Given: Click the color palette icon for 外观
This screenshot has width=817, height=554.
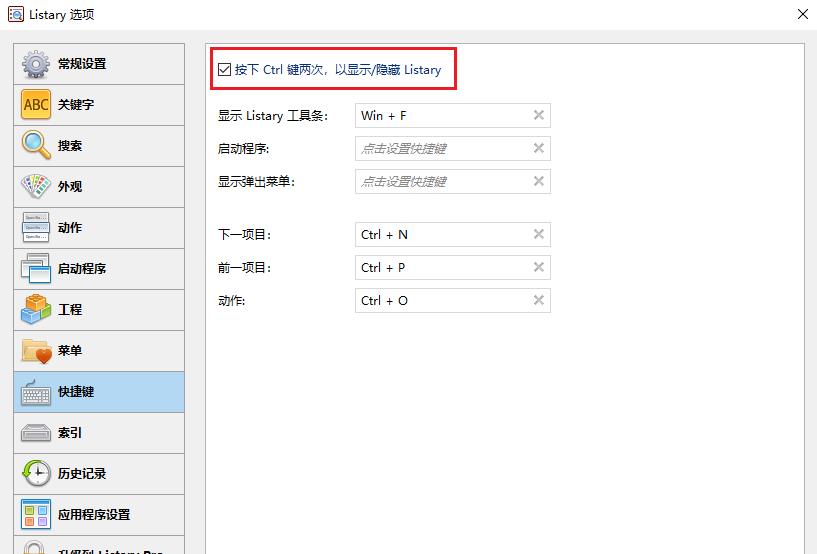Looking at the screenshot, I should click(35, 186).
